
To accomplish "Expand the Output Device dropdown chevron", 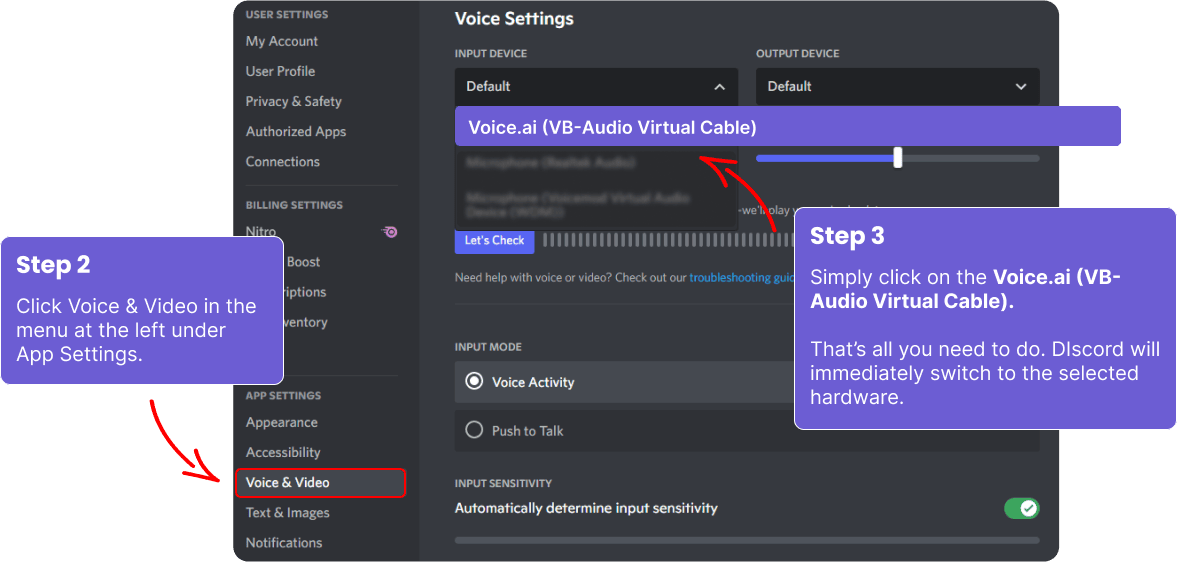I will pyautogui.click(x=1020, y=87).
